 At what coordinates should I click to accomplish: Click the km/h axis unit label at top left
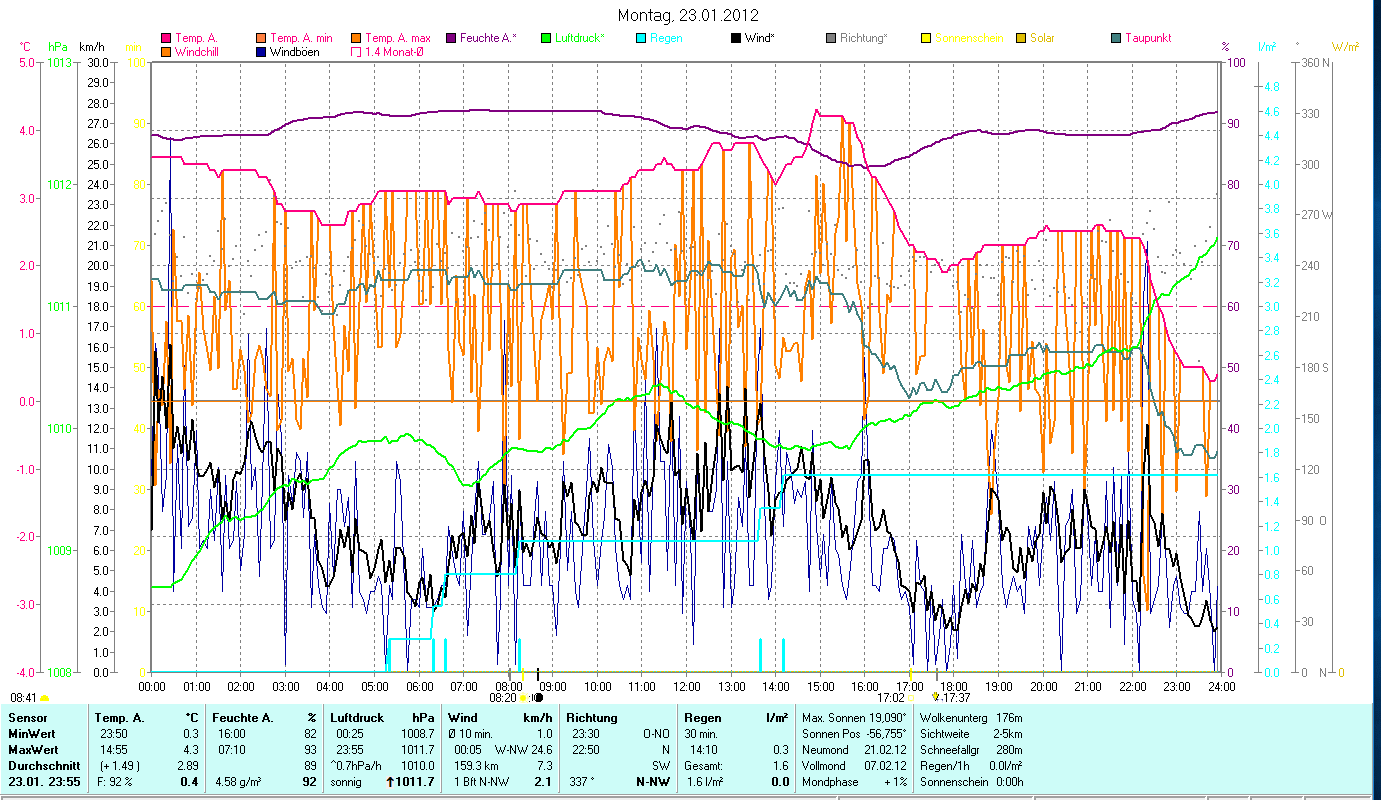[x=90, y=47]
